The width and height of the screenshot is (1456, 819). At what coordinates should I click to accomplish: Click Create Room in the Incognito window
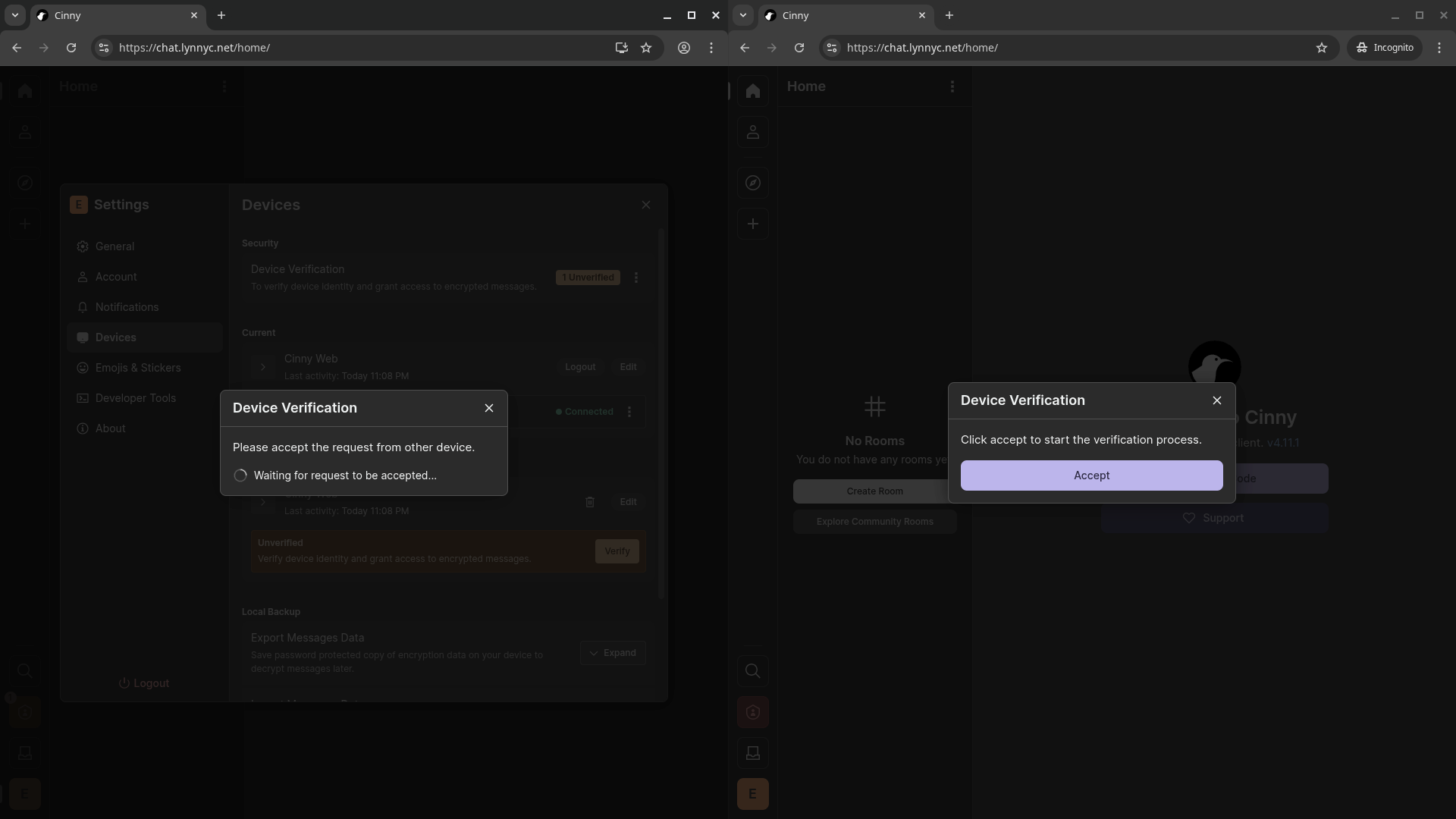click(x=874, y=491)
